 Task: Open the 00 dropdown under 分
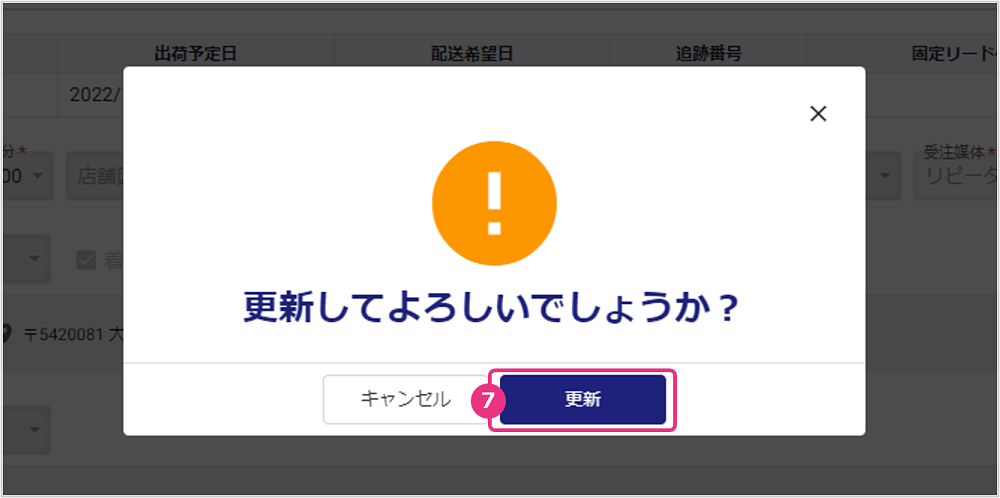coord(26,175)
